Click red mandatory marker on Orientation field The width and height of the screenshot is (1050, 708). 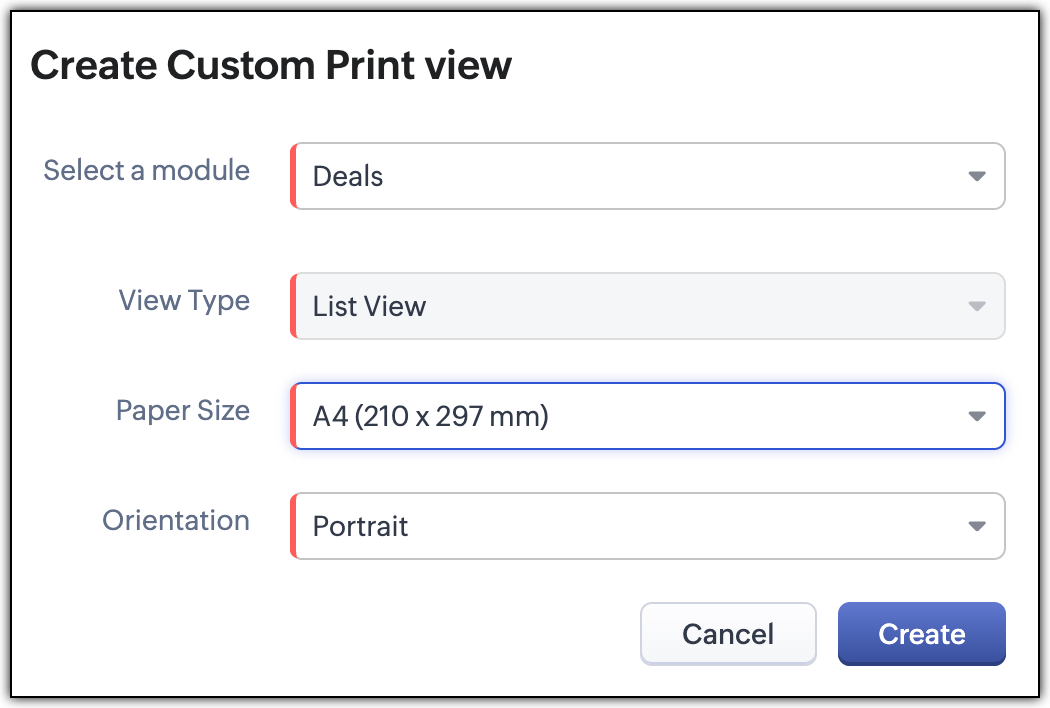294,526
